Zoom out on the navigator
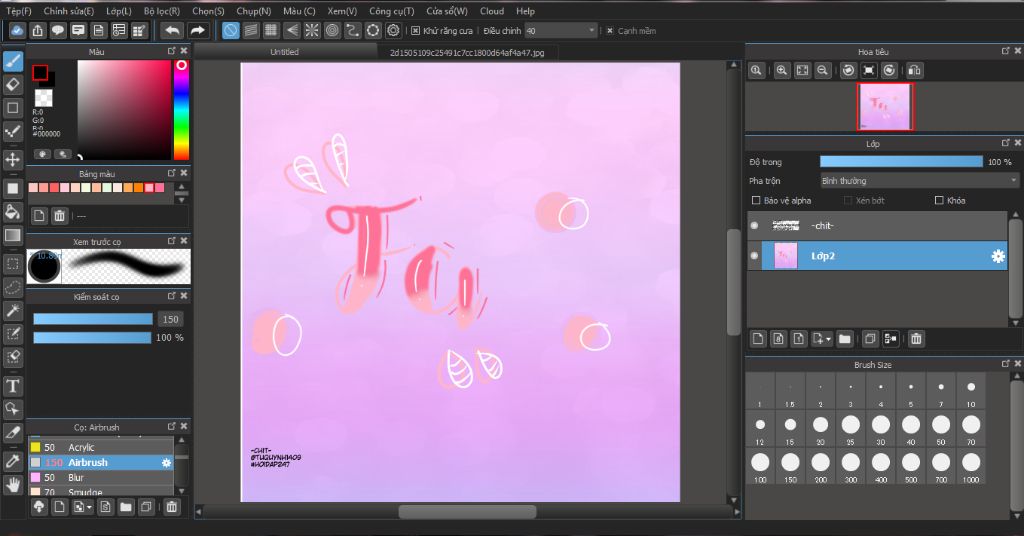 (823, 71)
